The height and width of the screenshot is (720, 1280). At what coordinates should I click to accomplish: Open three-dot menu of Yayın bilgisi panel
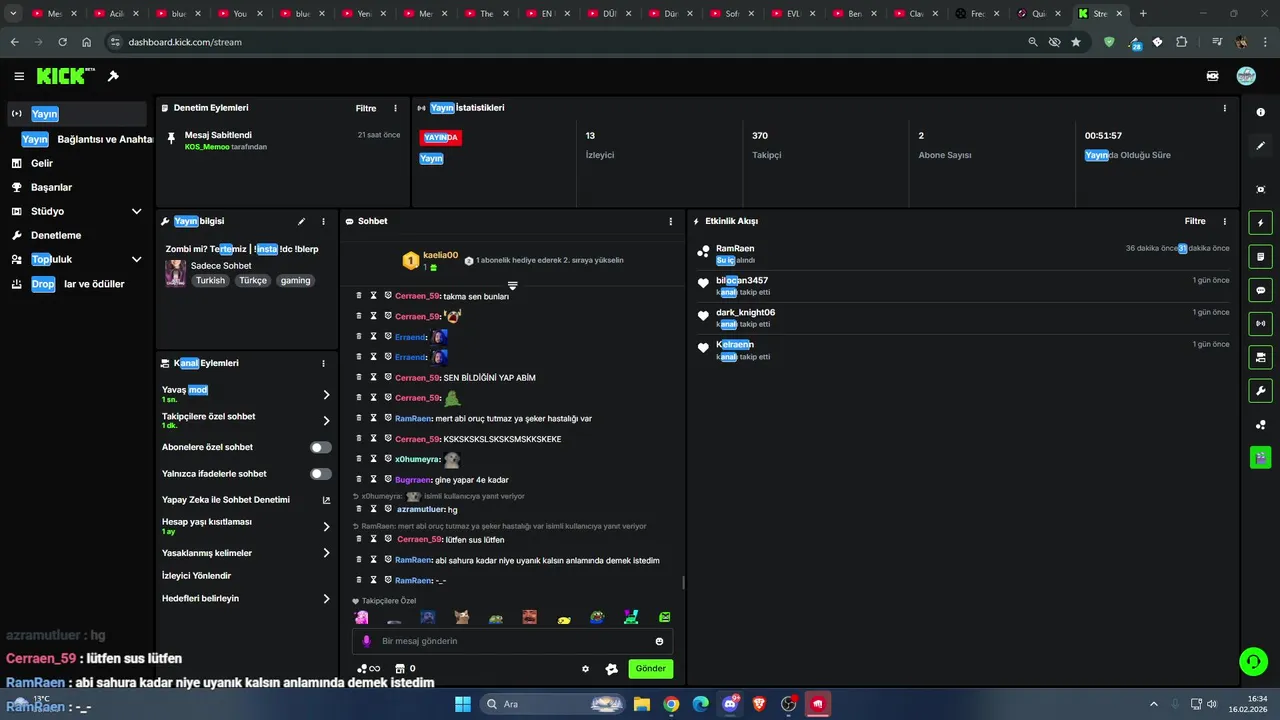[x=323, y=221]
